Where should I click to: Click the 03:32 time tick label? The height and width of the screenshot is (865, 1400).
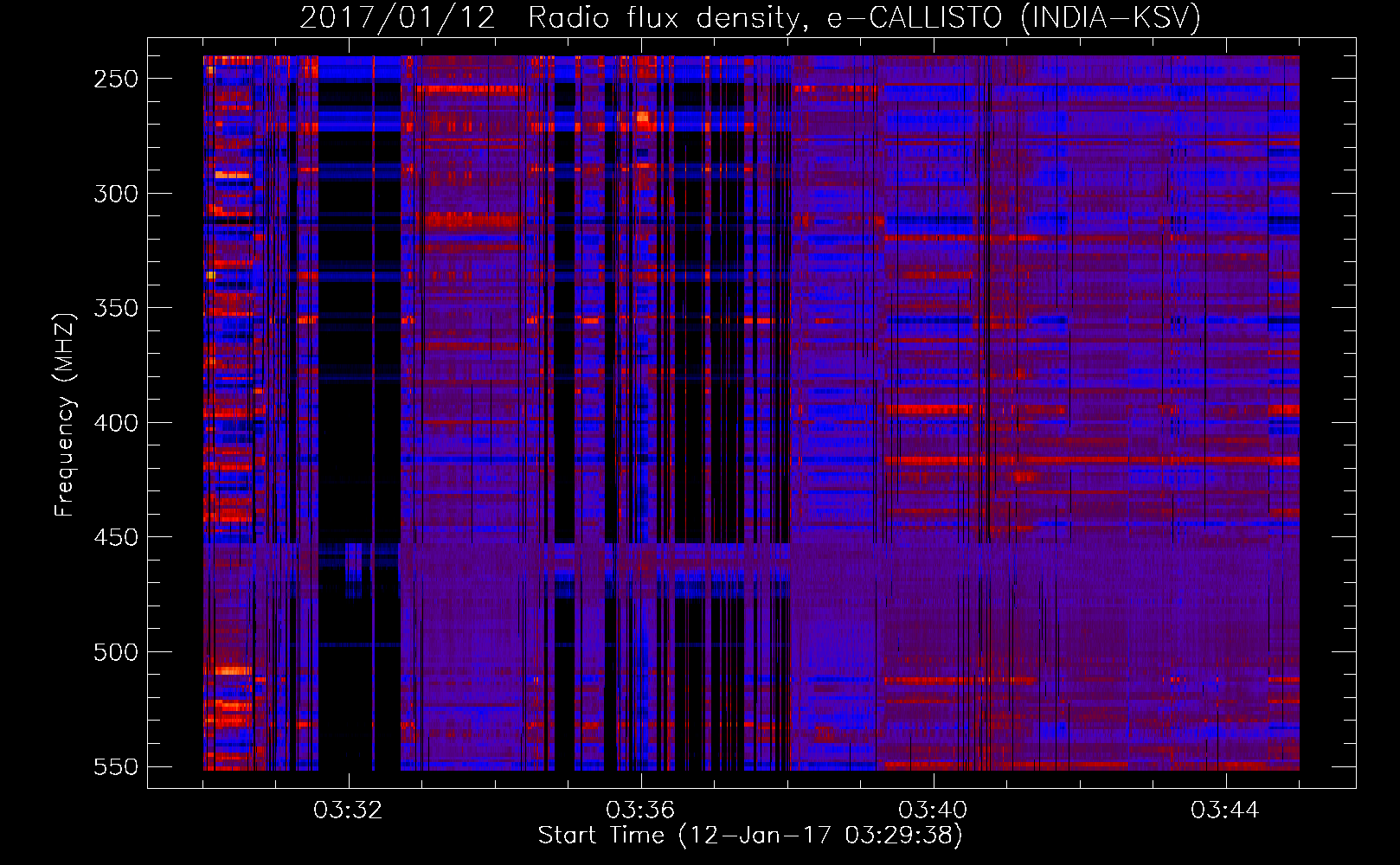click(348, 811)
